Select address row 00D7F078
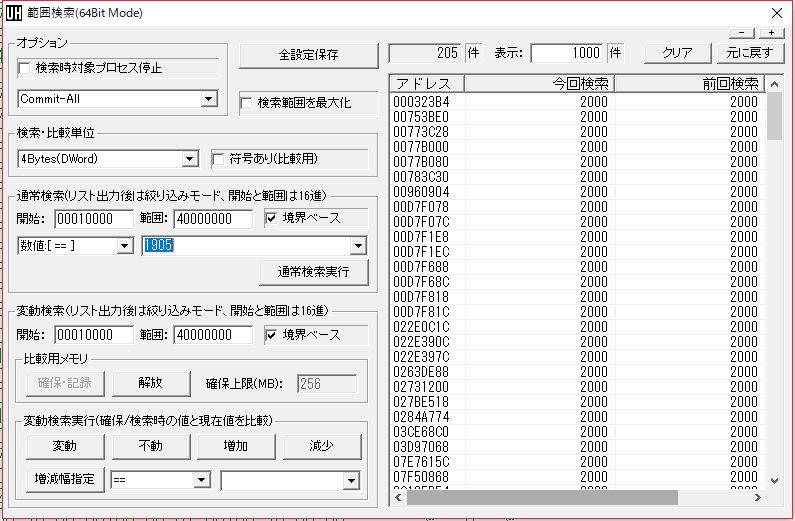 click(x=577, y=207)
